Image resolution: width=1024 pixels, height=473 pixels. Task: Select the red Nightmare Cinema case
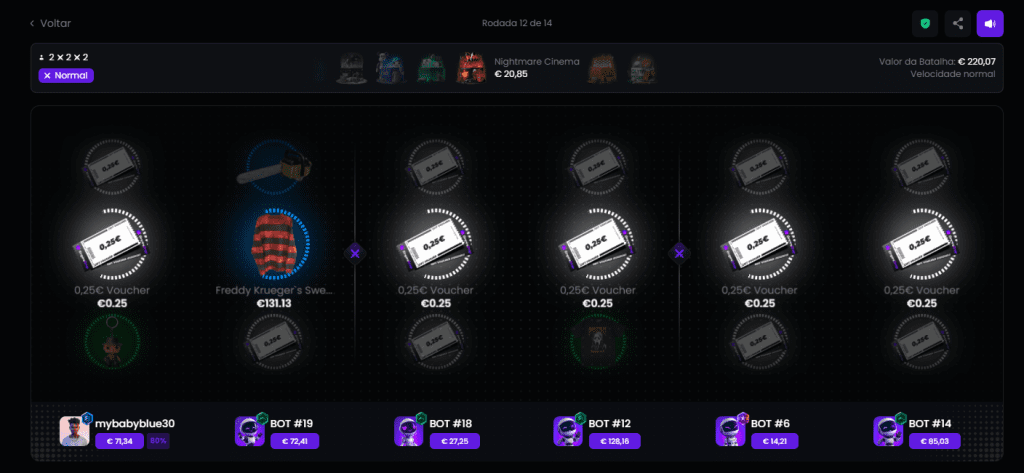click(x=472, y=68)
